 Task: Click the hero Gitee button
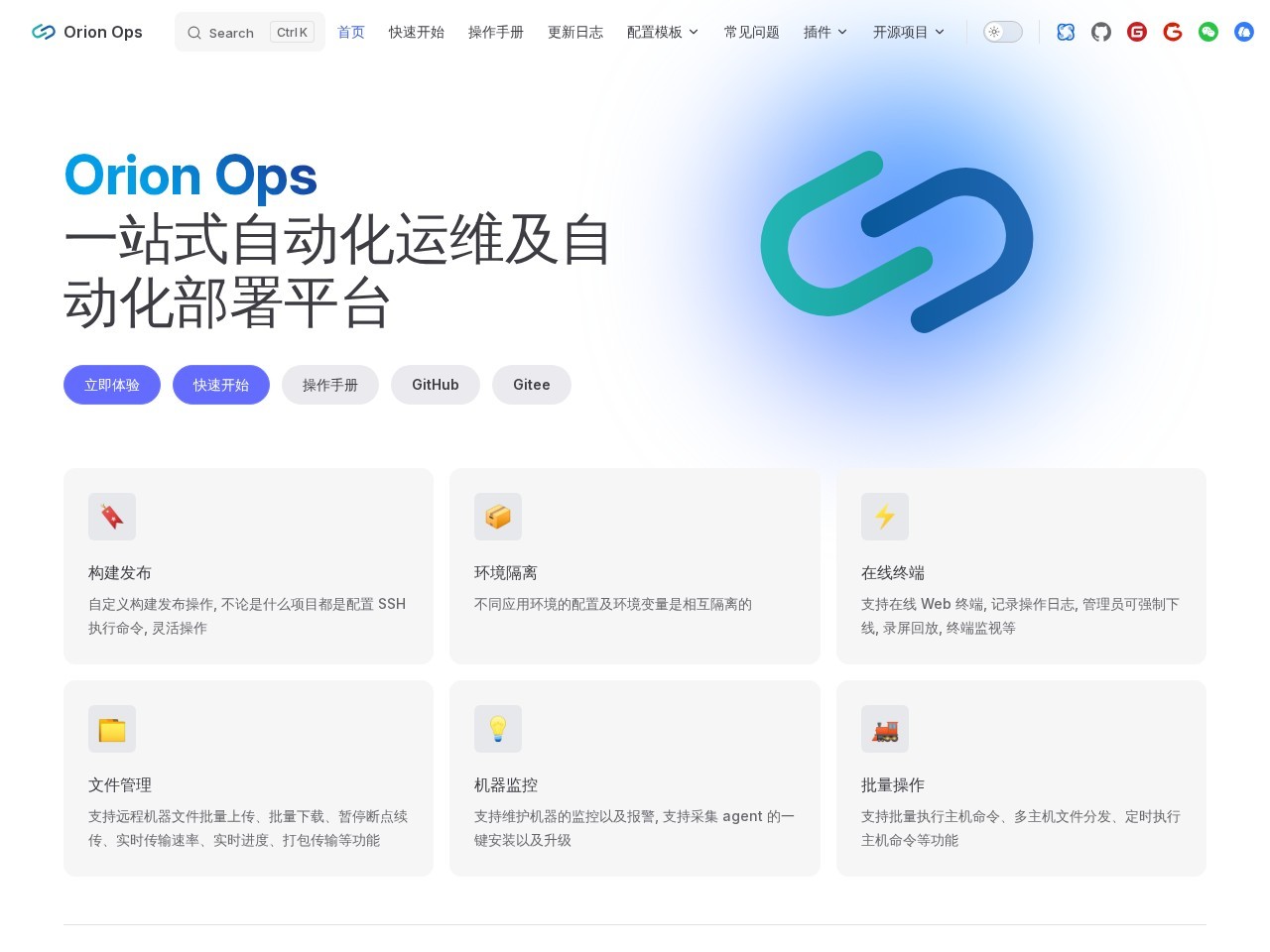(531, 385)
